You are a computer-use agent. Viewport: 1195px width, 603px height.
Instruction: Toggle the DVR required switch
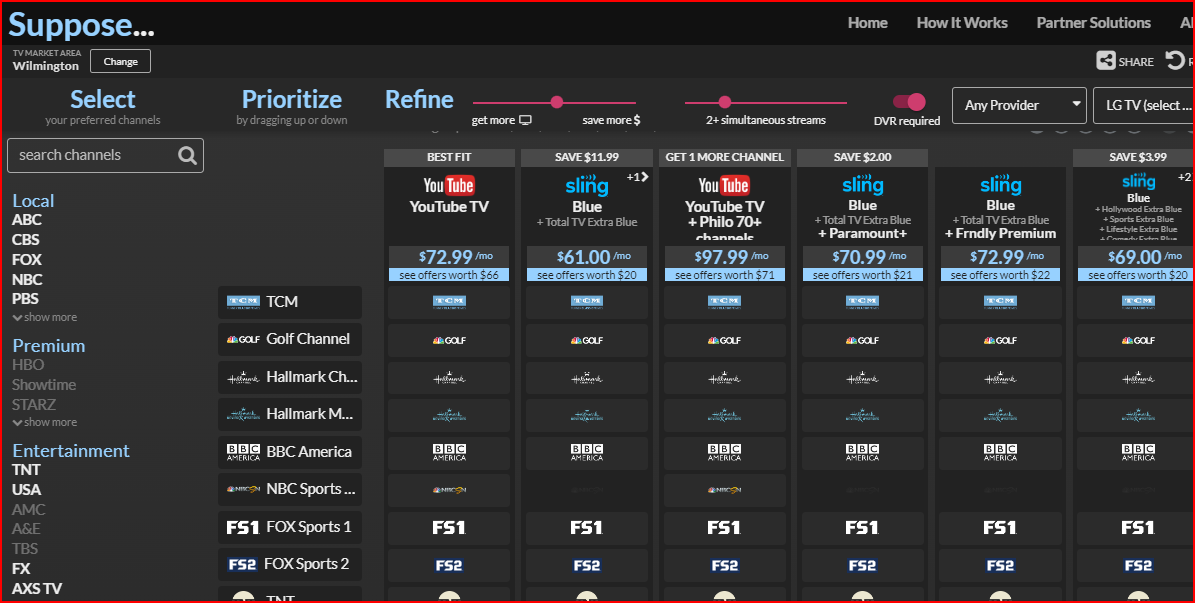coord(908,102)
